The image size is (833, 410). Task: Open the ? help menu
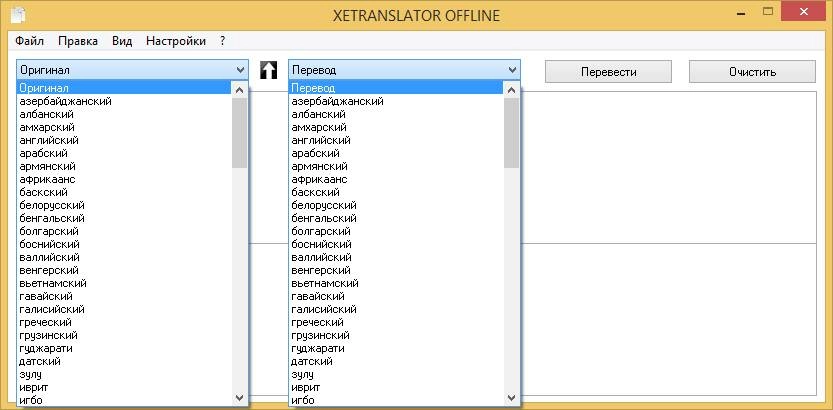pos(223,41)
